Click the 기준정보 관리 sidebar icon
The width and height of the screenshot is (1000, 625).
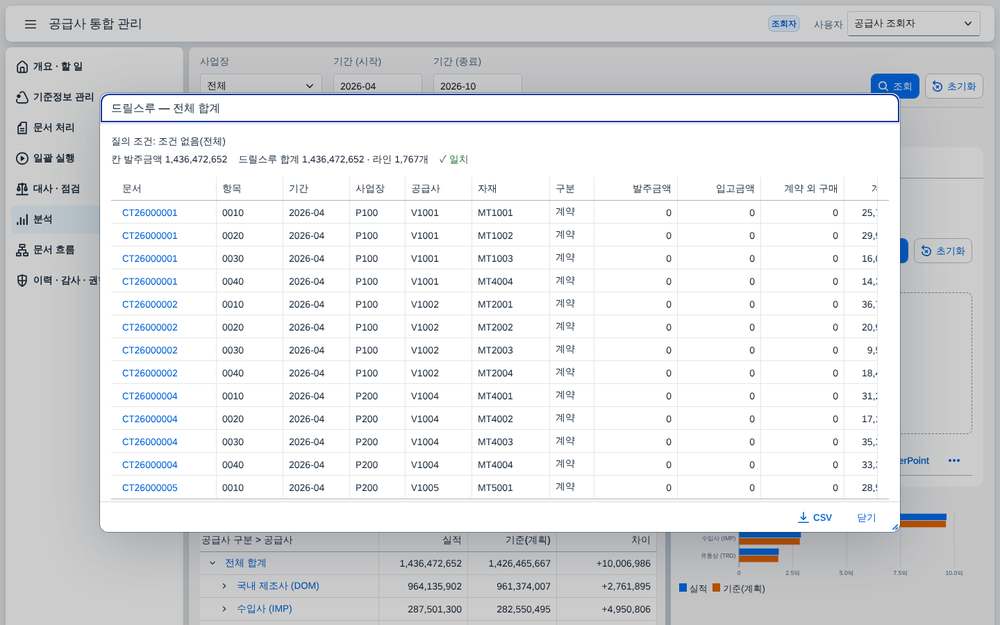coord(22,97)
